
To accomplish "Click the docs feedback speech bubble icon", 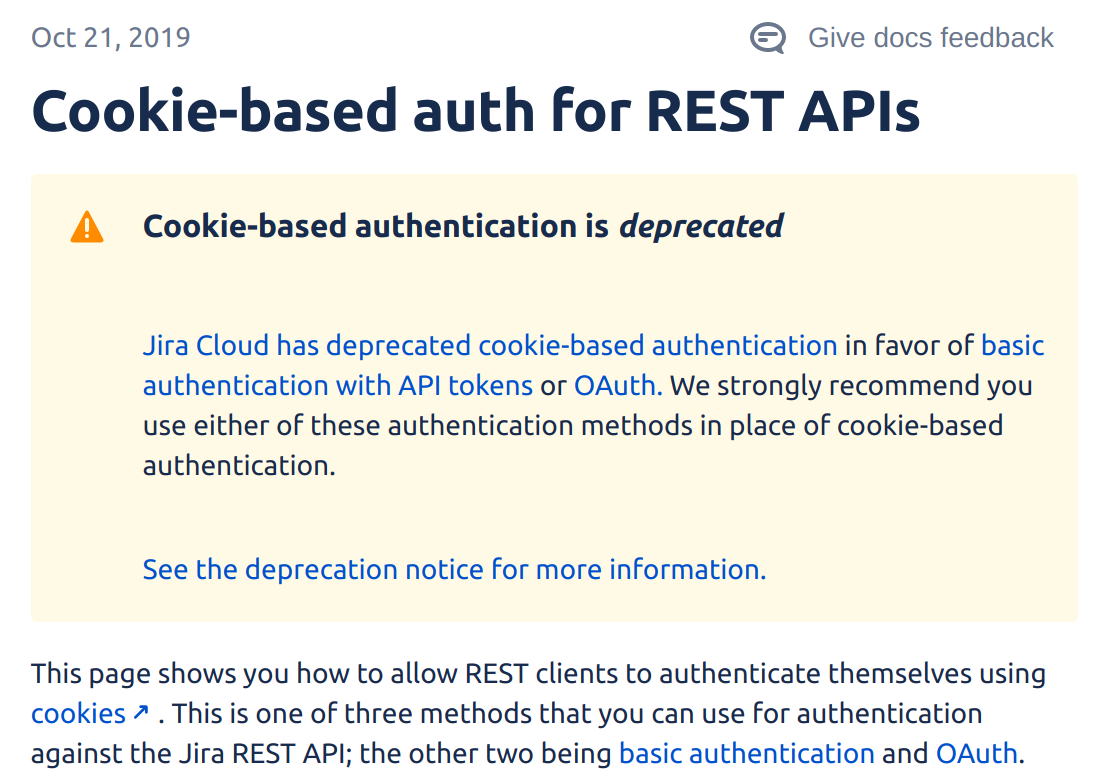I will pyautogui.click(x=767, y=38).
